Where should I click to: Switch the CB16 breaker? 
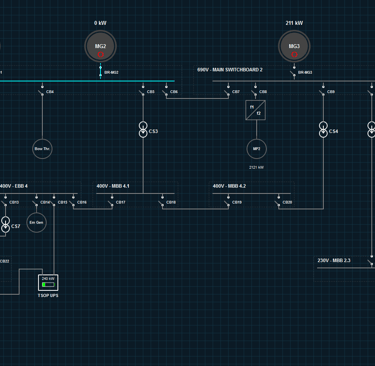click(x=73, y=202)
